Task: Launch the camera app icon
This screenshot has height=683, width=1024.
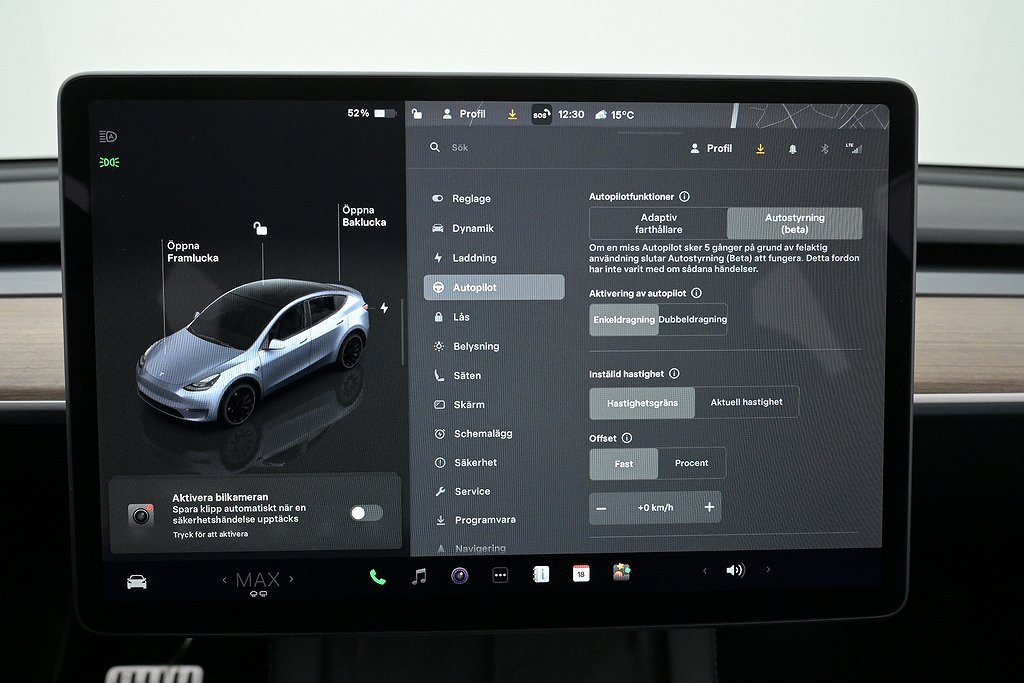Action: tap(460, 575)
